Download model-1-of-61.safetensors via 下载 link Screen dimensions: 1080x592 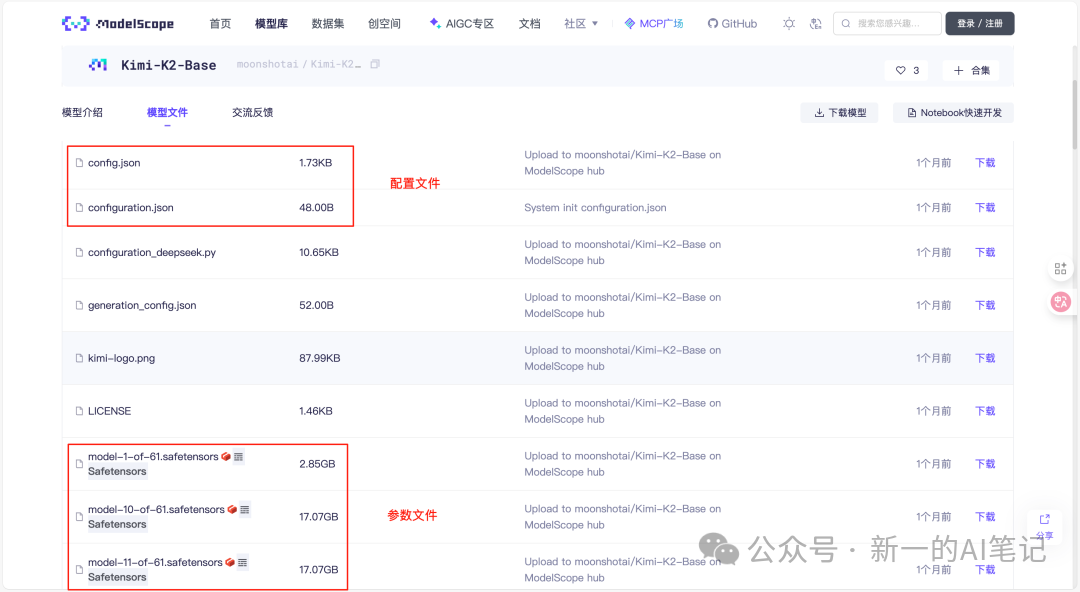coord(985,464)
